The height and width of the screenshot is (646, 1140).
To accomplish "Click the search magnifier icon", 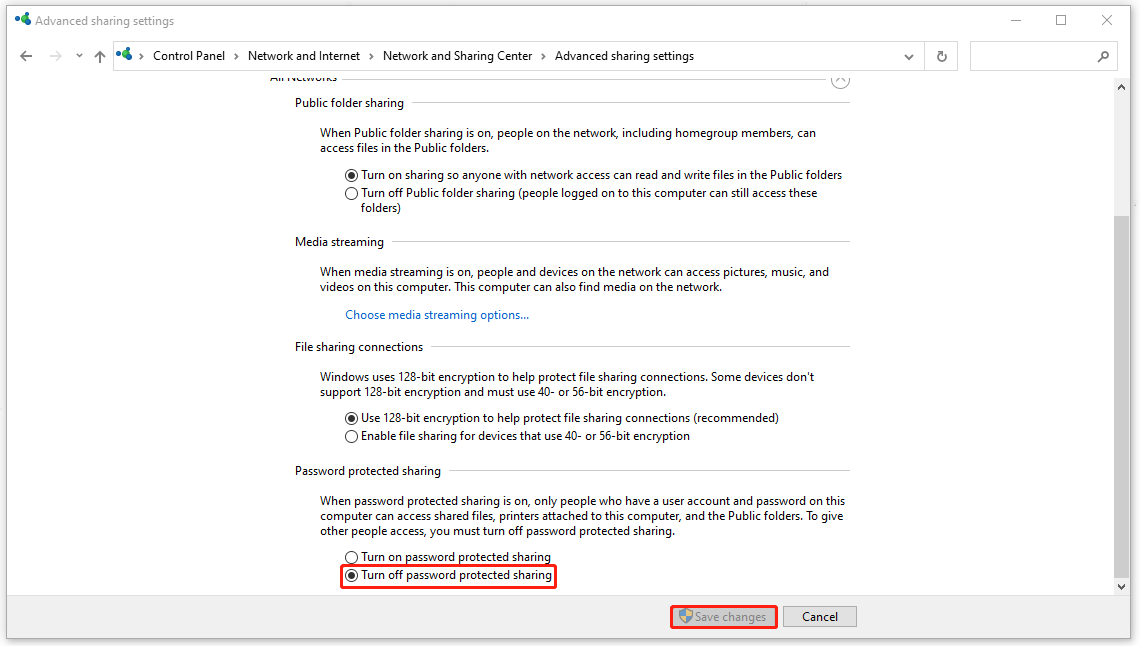I will [1103, 56].
